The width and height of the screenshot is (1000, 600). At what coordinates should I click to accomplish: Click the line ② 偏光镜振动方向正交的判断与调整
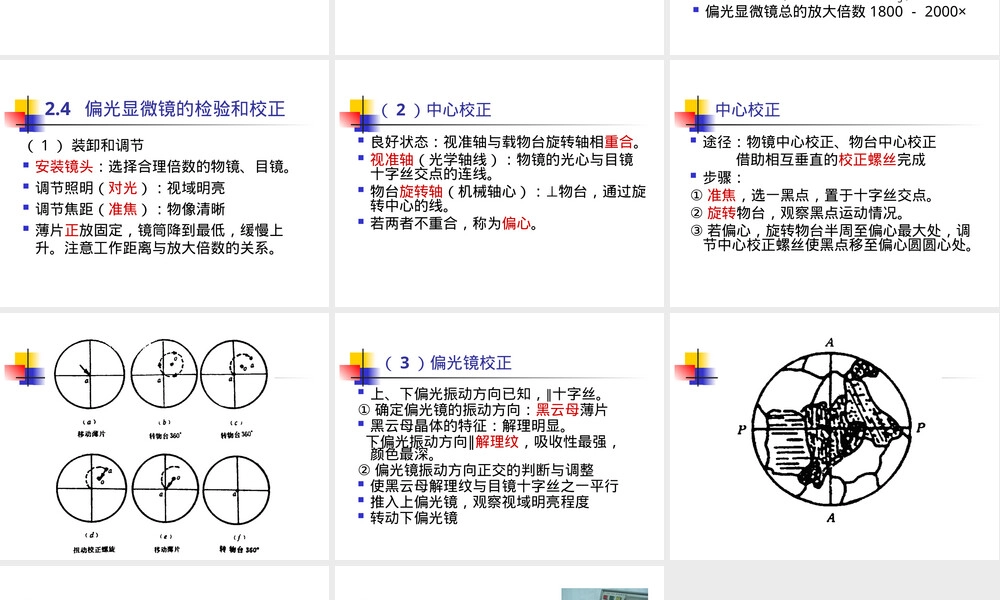point(476,470)
